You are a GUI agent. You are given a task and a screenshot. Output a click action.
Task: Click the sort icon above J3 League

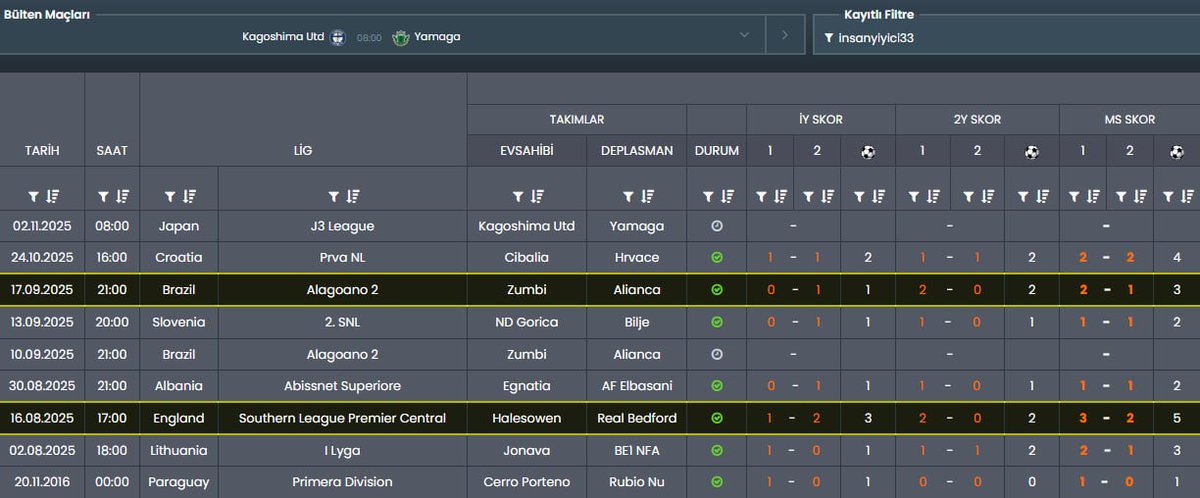point(352,196)
